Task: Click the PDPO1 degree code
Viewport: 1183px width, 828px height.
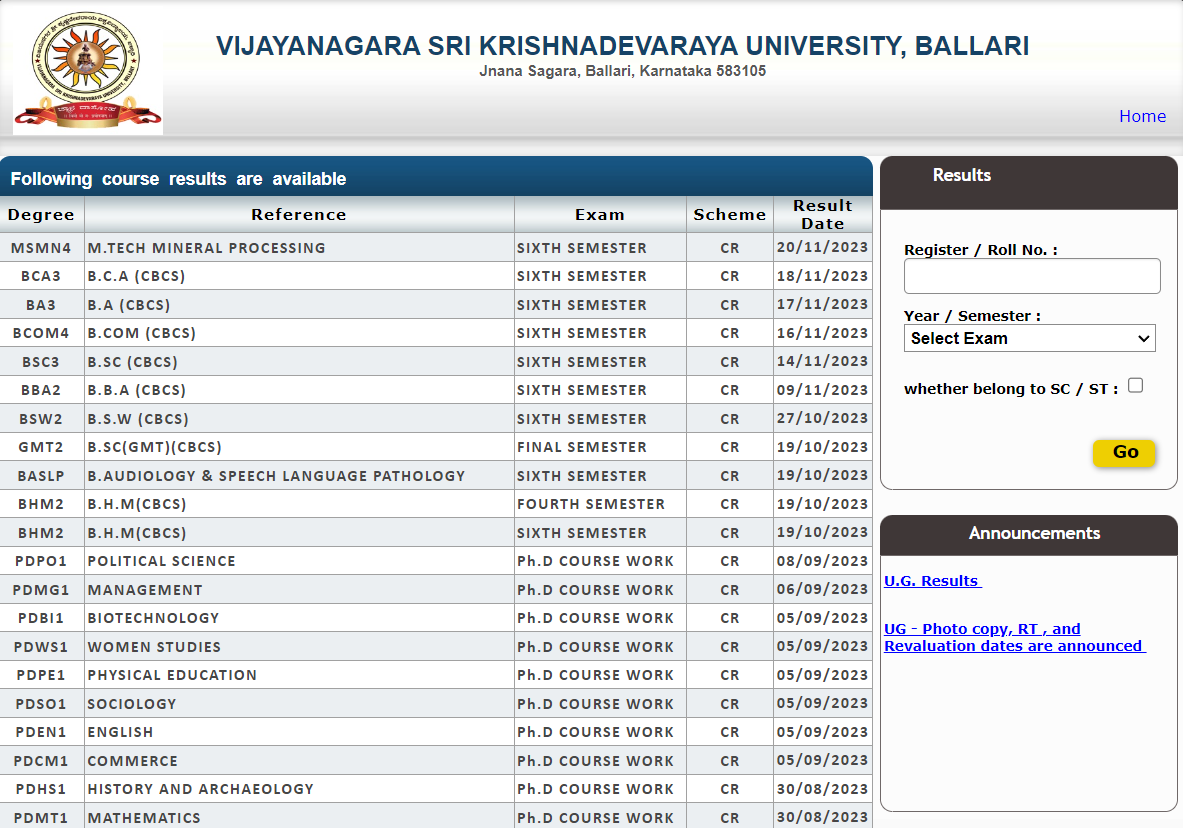Action: pyautogui.click(x=41, y=561)
